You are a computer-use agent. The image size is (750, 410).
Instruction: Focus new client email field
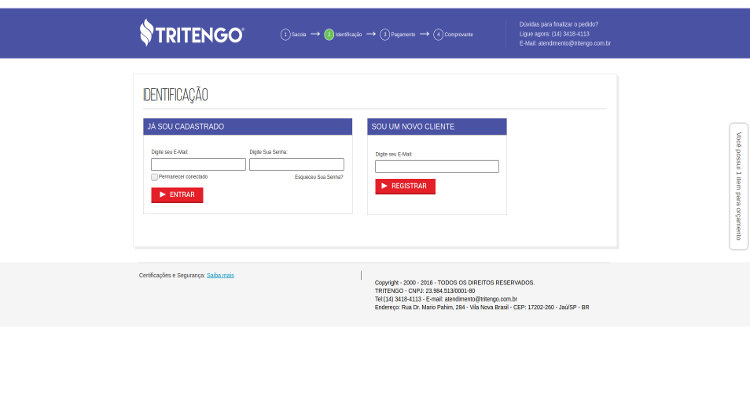click(x=437, y=166)
